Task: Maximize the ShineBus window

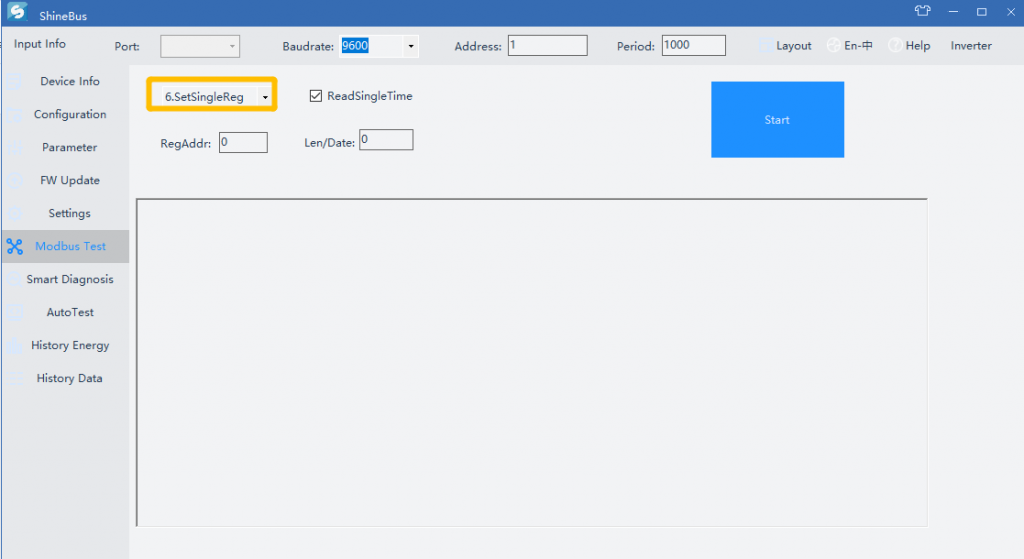Action: [982, 12]
